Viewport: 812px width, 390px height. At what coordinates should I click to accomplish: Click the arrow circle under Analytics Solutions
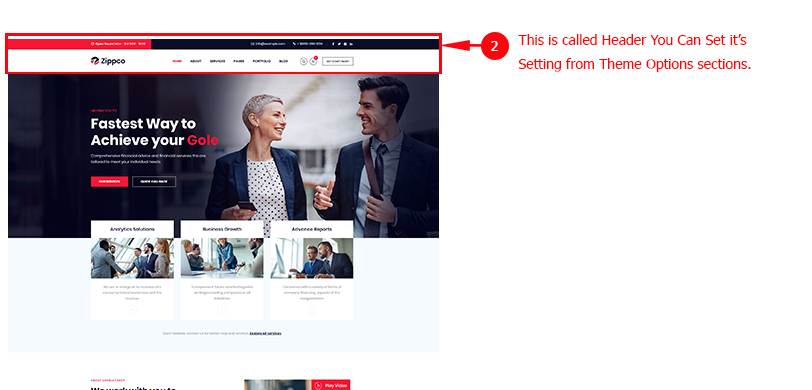click(132, 310)
